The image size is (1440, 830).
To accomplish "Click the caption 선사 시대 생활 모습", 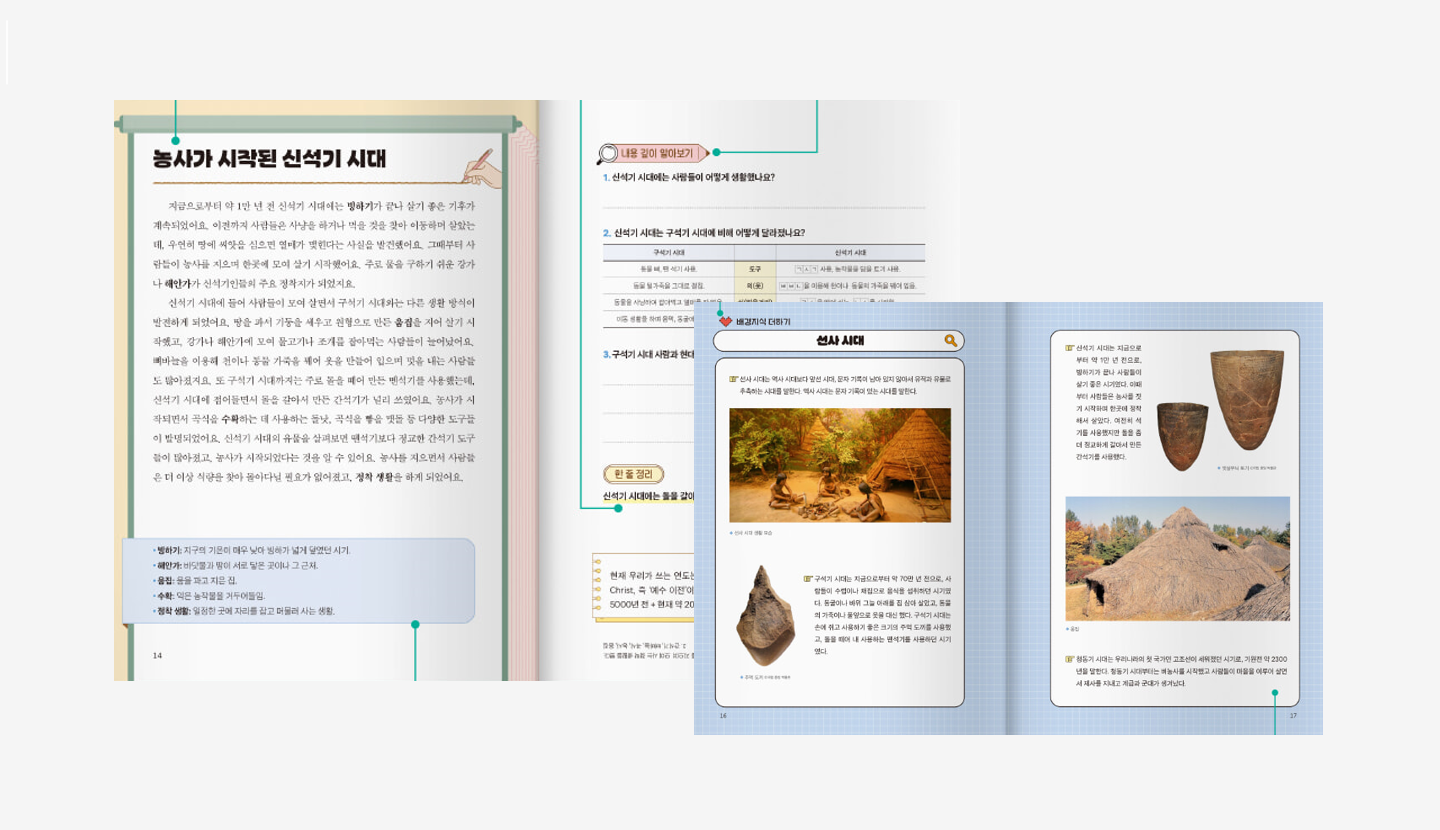I will click(x=752, y=533).
